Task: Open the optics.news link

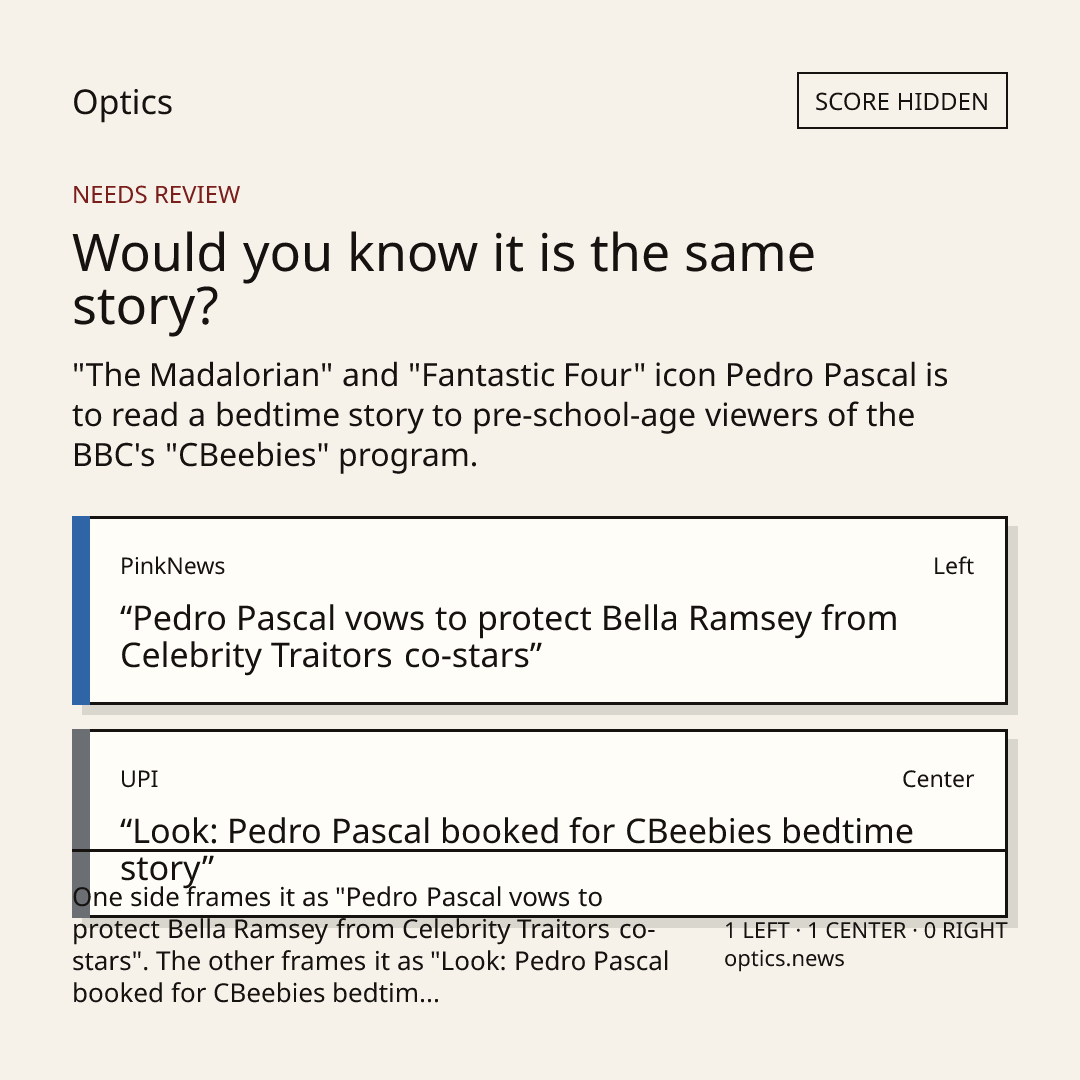Action: point(784,958)
